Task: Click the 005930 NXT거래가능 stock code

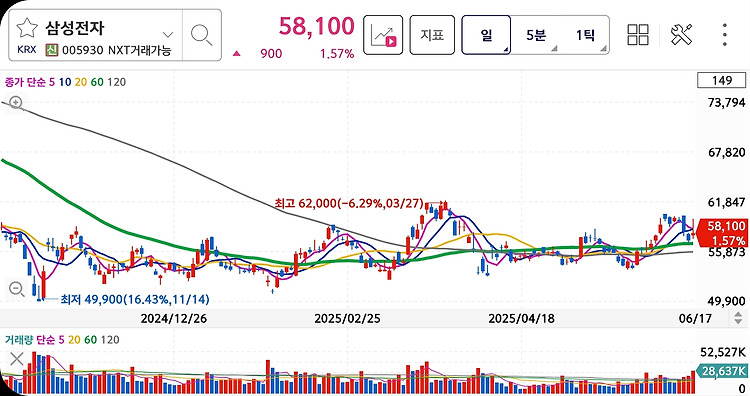Action: coord(117,50)
